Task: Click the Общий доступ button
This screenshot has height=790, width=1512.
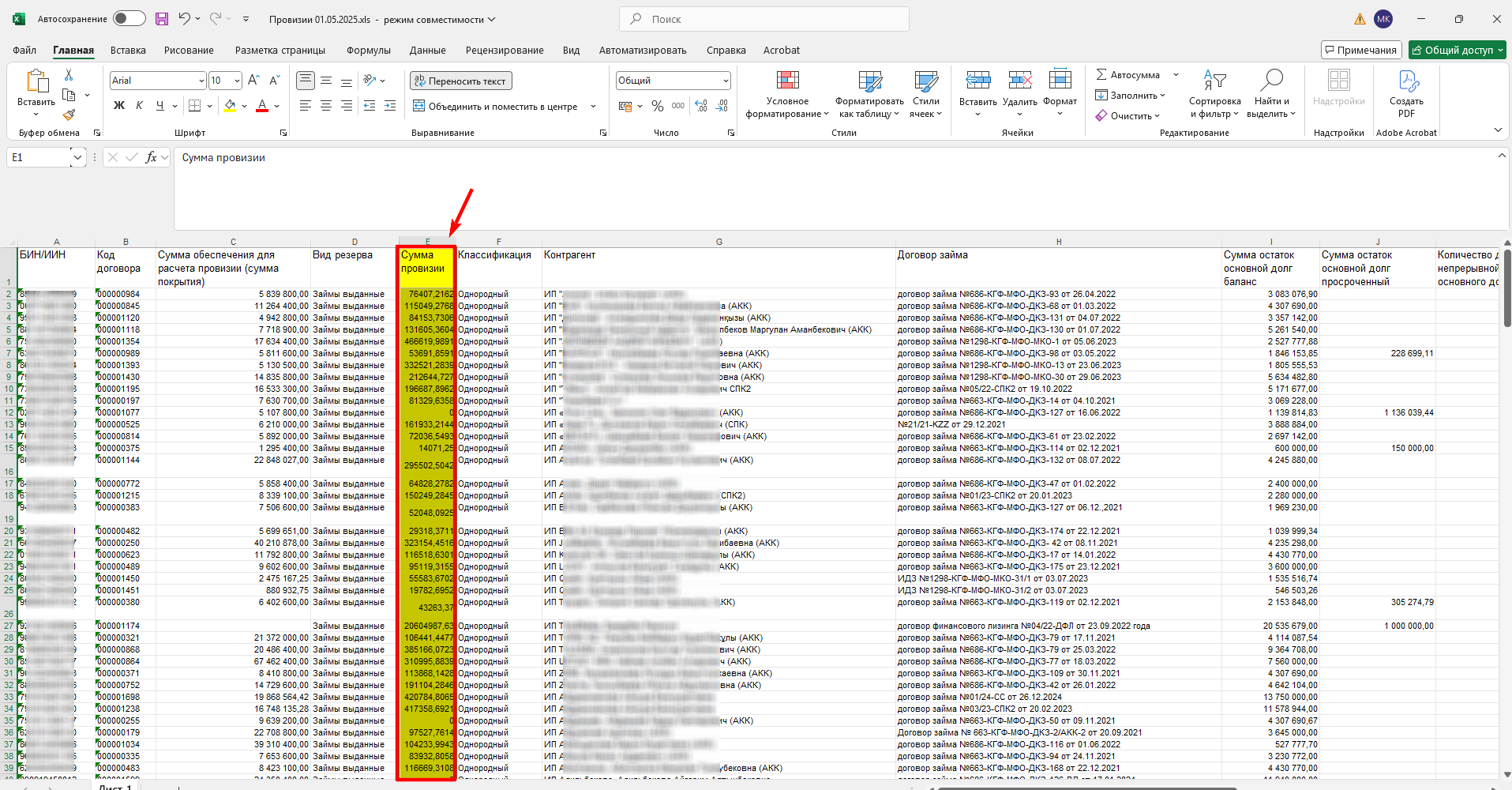Action: click(x=1458, y=50)
